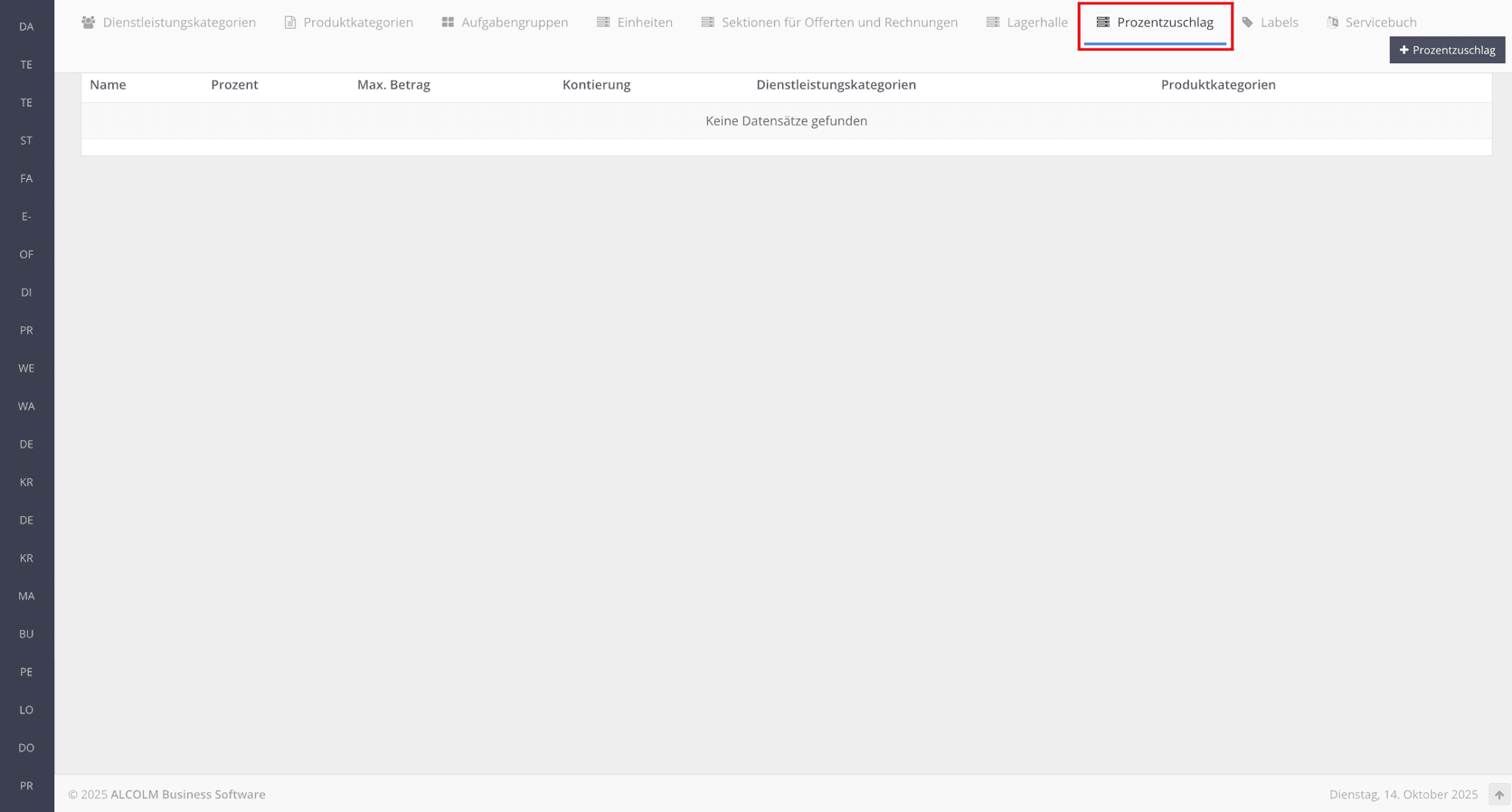
Task: Go to the DI sidebar menu item
Action: (26, 293)
